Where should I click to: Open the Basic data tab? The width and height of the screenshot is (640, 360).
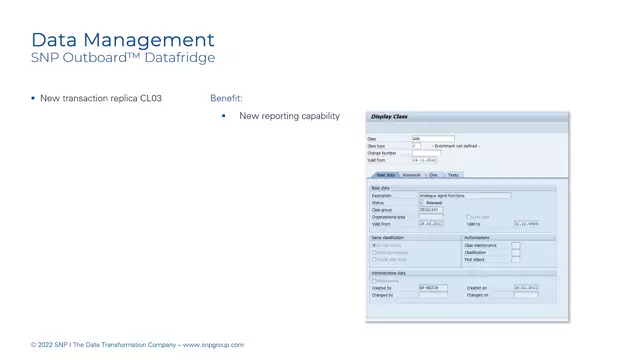pos(385,175)
